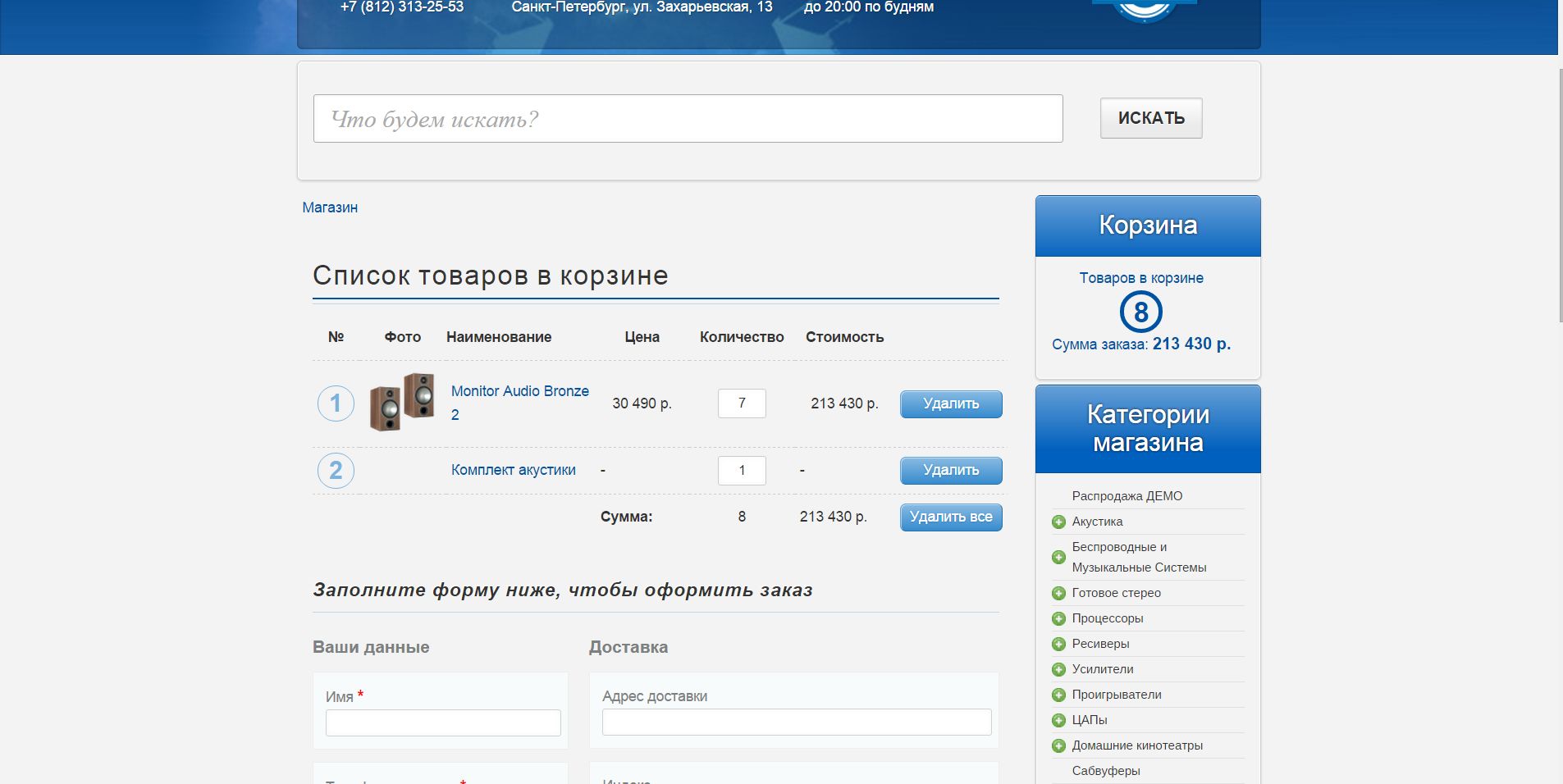Screen dimensions: 1563x784
Task: Focus the search field Что будем искать
Action: [x=688, y=119]
